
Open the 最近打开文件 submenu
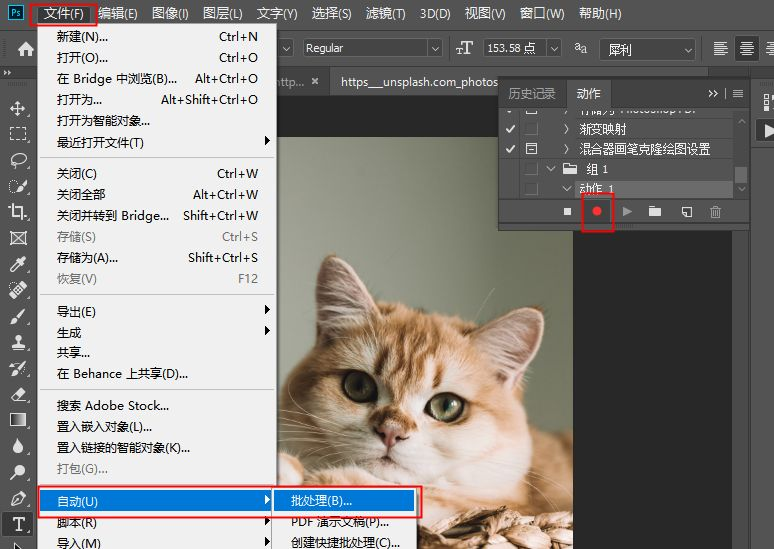(x=157, y=143)
